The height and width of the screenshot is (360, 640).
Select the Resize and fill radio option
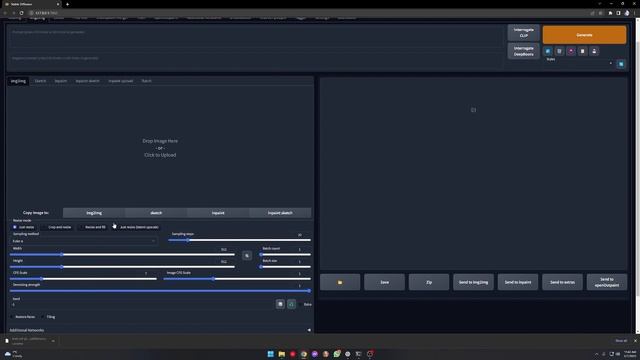(x=92, y=227)
